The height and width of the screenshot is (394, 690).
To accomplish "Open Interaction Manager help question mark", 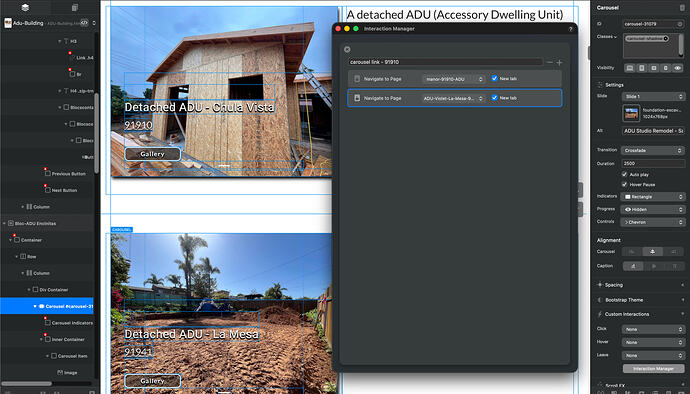I will click(x=570, y=29).
